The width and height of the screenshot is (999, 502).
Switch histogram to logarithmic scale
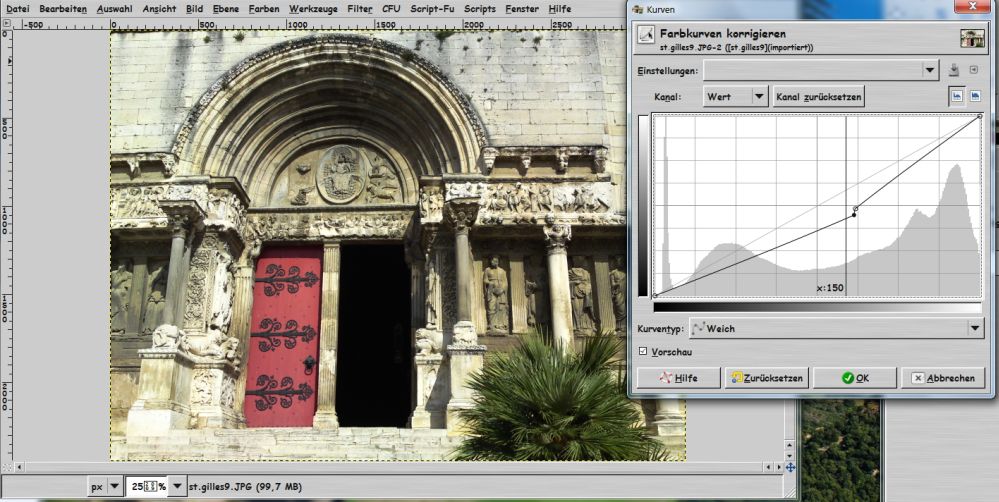point(975,96)
